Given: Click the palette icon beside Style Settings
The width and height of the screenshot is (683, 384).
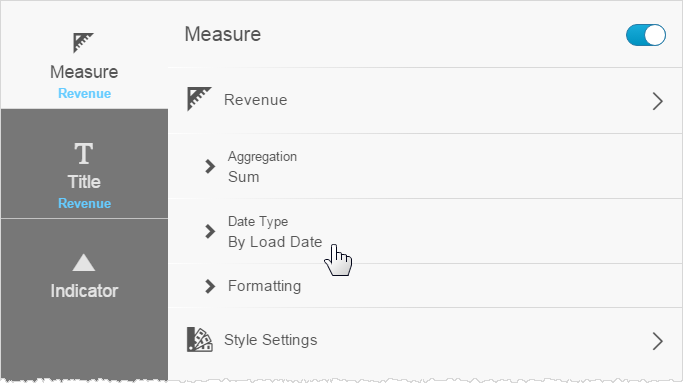Looking at the screenshot, I should [x=199, y=340].
